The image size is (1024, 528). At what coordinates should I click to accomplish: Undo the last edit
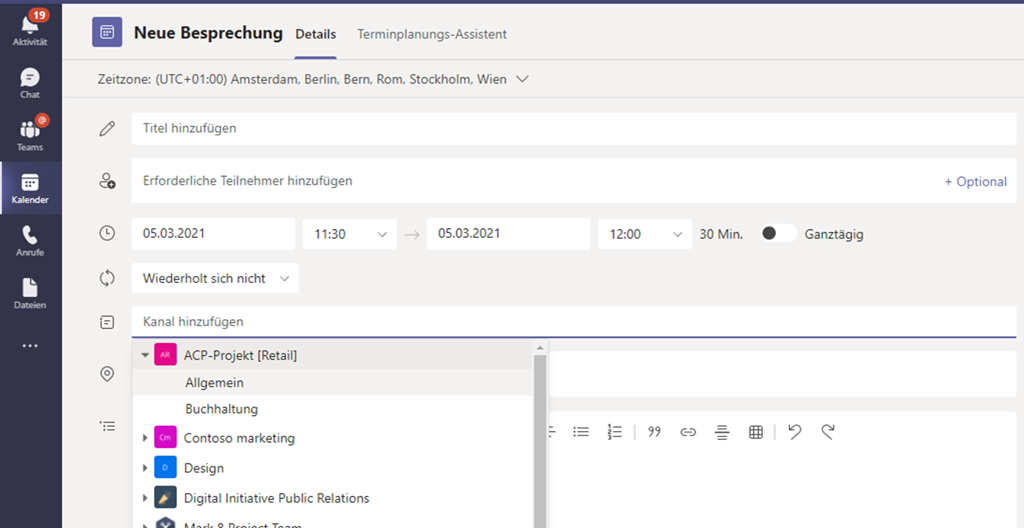coord(794,431)
